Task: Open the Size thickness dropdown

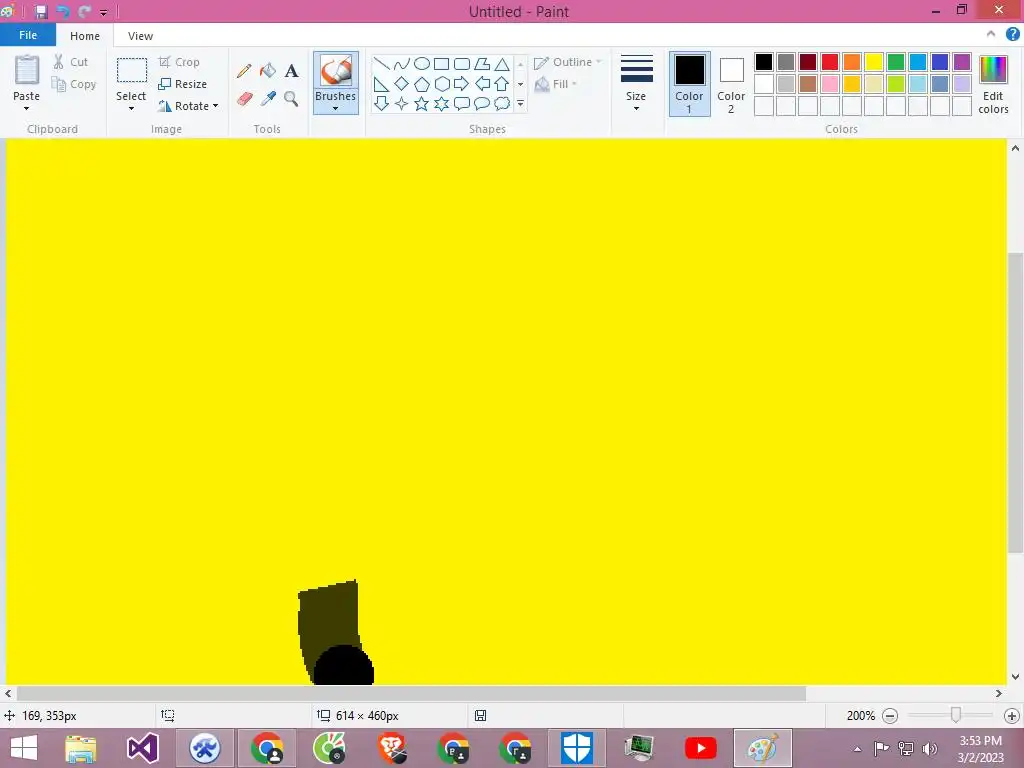Action: [636, 84]
